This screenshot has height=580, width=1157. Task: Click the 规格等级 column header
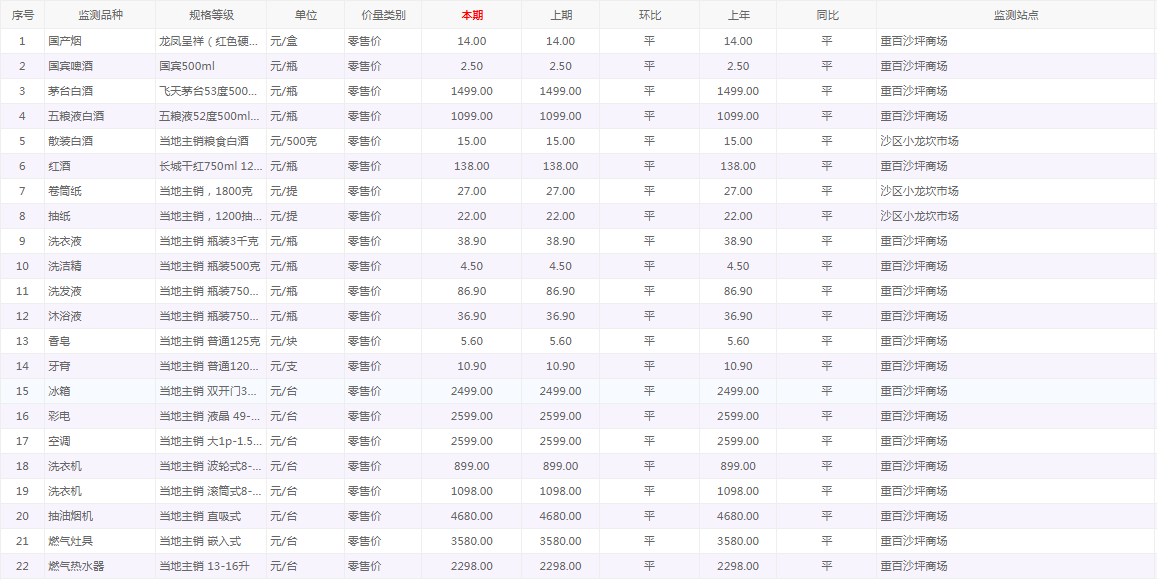point(211,15)
